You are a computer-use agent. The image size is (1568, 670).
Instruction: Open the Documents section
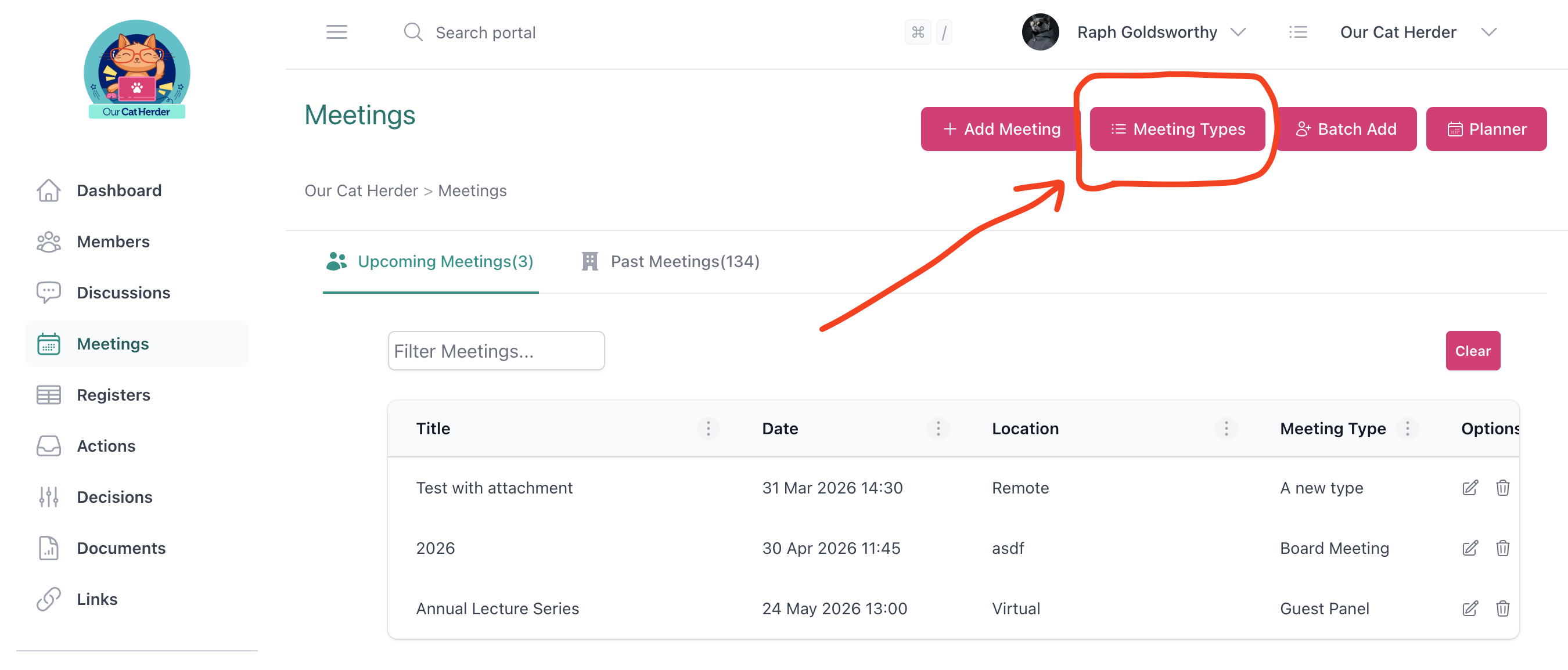(x=121, y=547)
